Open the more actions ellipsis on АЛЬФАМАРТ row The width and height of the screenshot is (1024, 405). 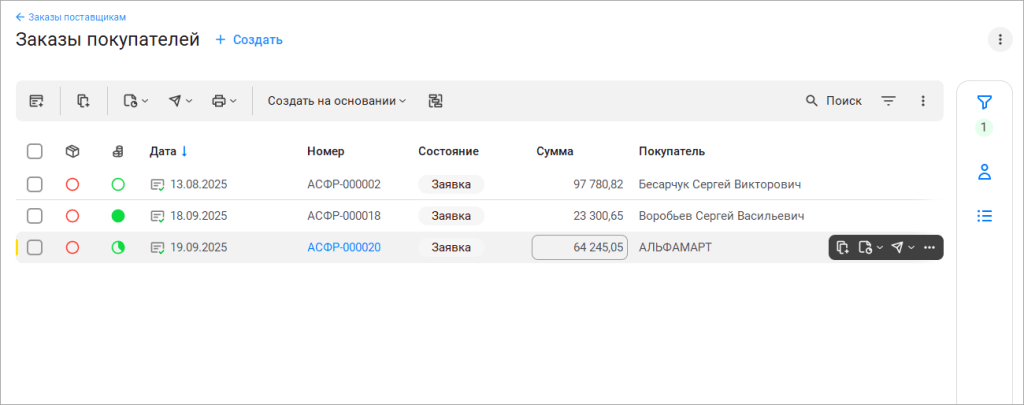point(929,248)
